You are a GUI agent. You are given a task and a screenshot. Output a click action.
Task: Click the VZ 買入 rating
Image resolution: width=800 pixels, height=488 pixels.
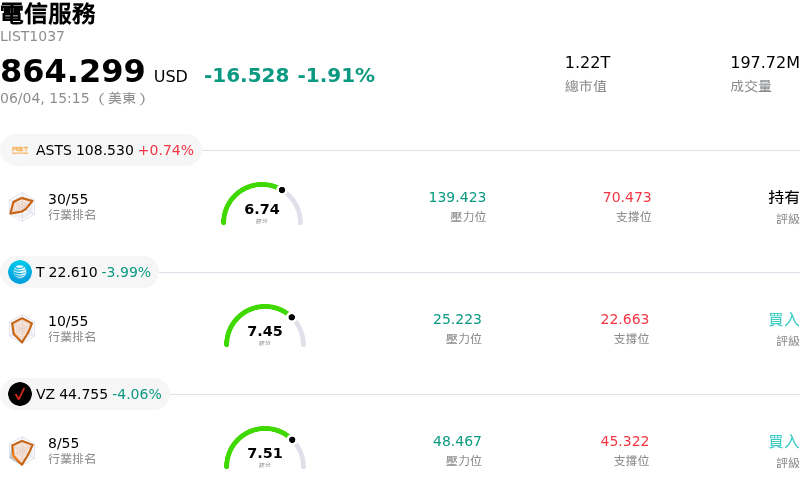[784, 442]
